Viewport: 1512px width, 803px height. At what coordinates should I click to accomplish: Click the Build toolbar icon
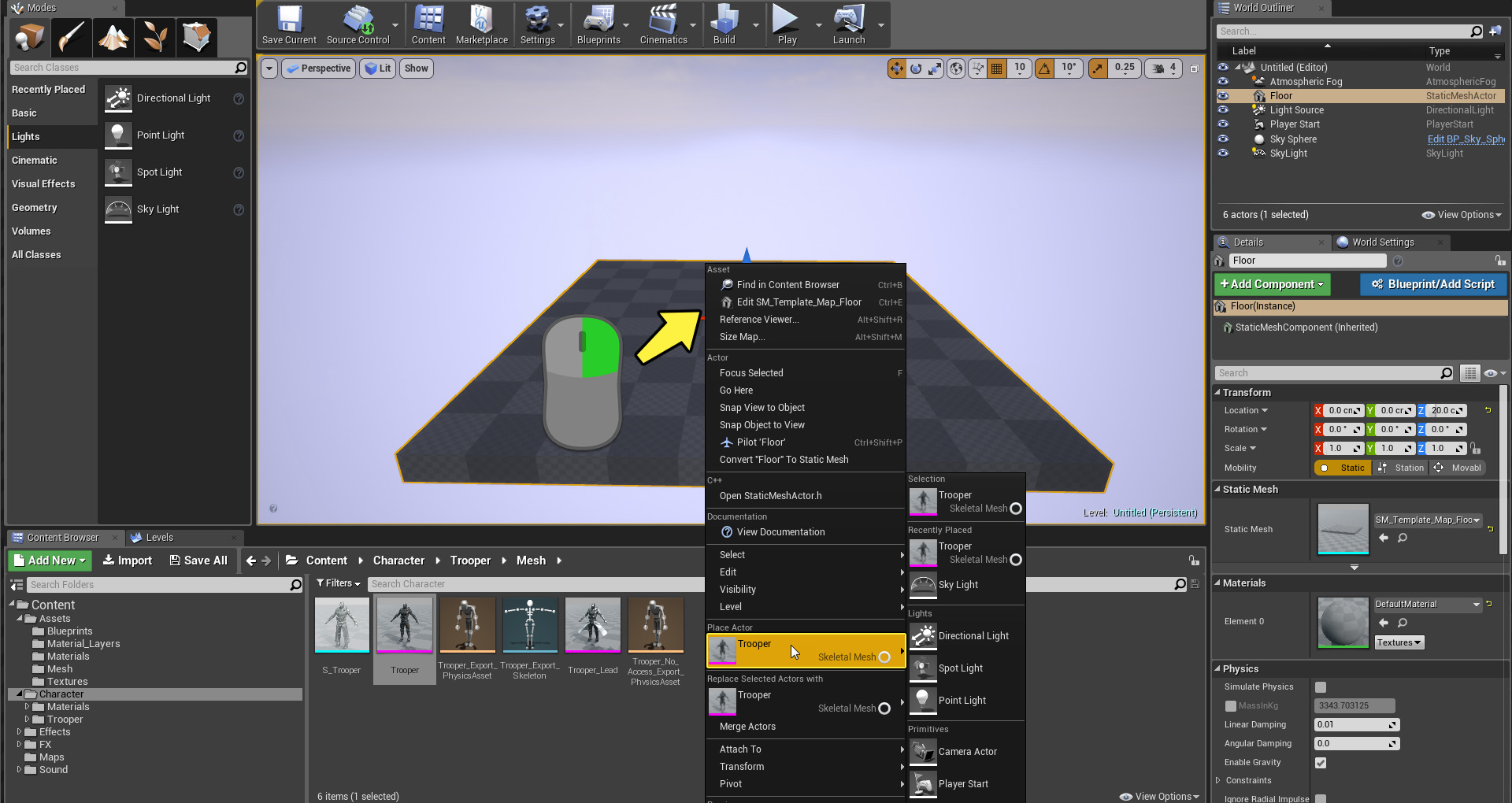point(724,25)
